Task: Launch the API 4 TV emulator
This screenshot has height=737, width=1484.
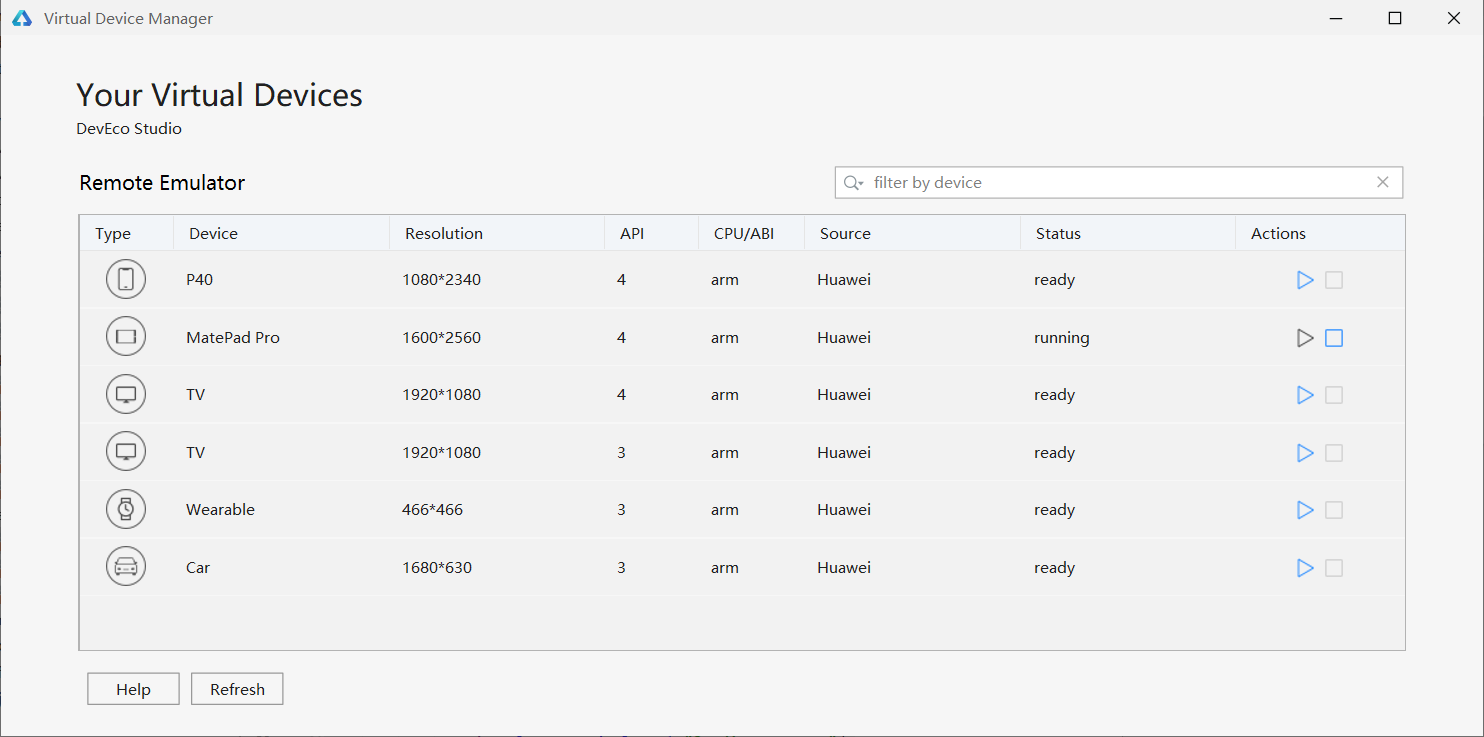Action: [x=1305, y=395]
